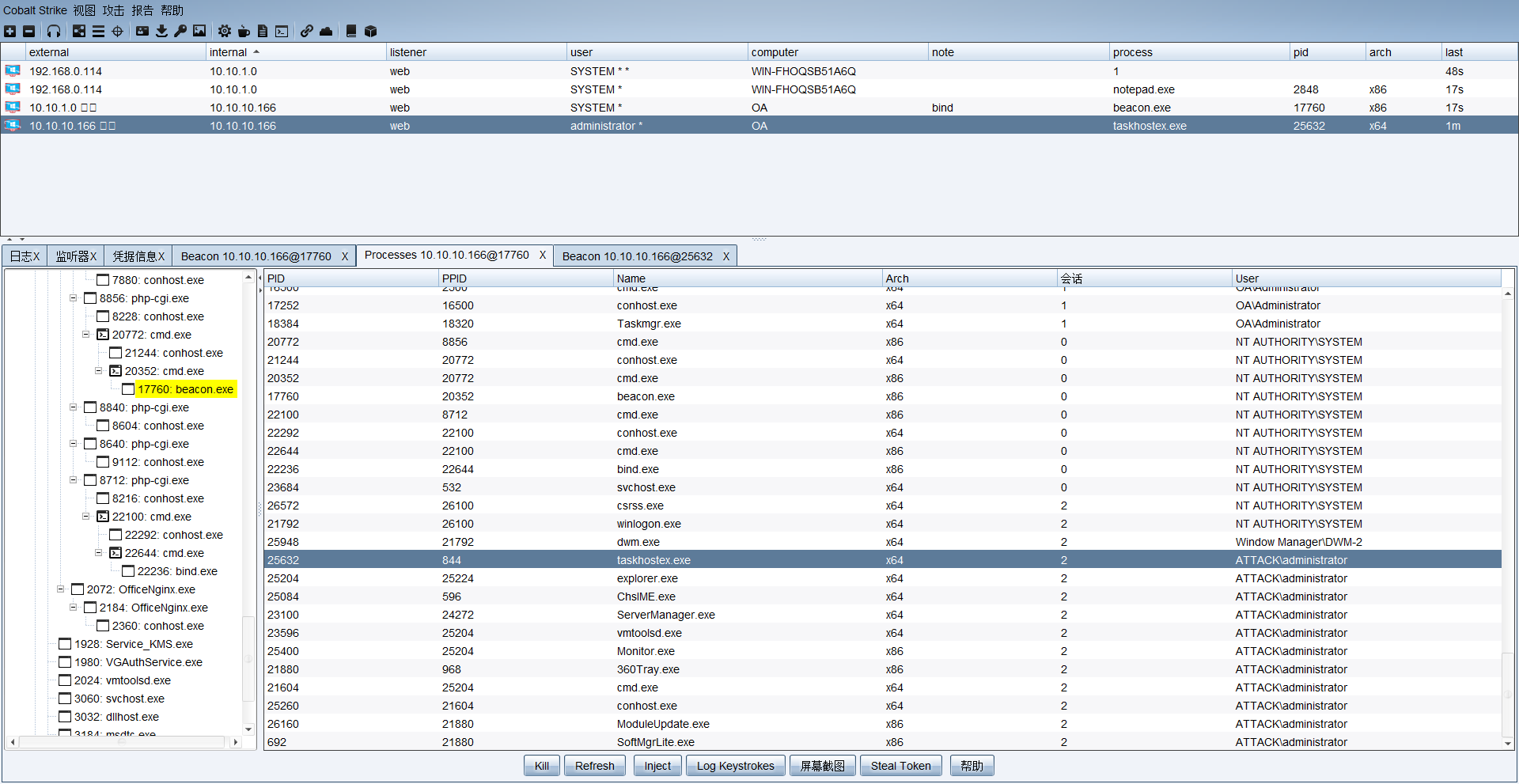Open the 视图 menu
The image size is (1519, 784).
click(x=85, y=10)
